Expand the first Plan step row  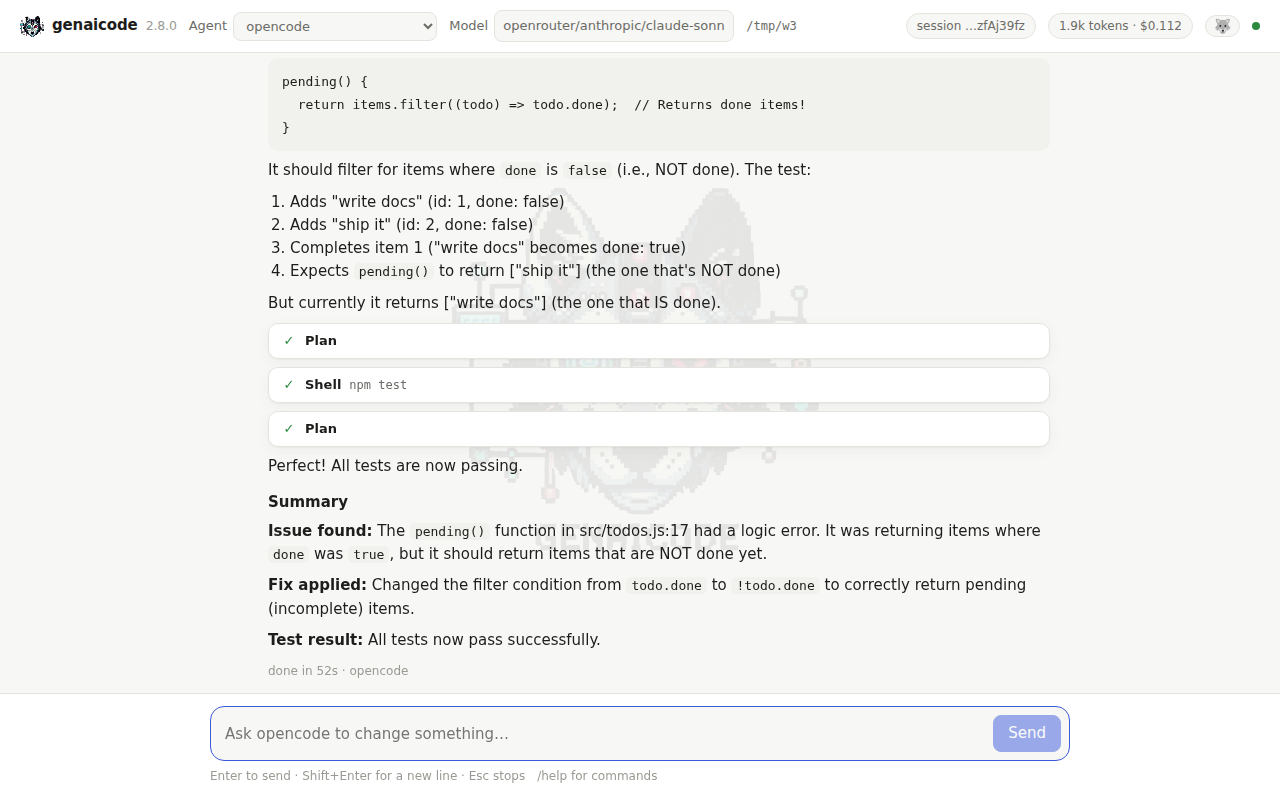pyautogui.click(x=659, y=341)
